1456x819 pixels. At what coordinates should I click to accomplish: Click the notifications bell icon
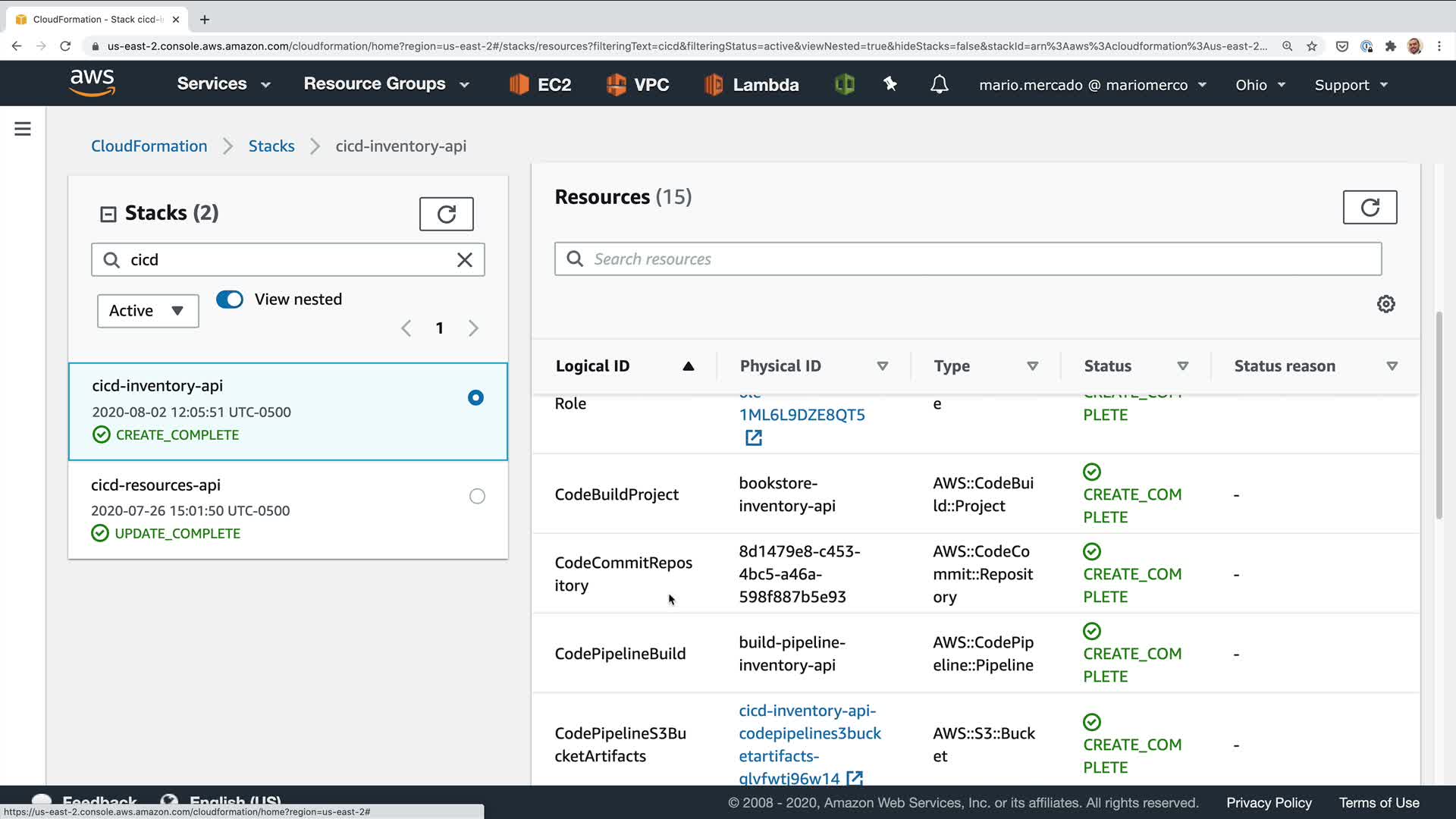pos(939,84)
